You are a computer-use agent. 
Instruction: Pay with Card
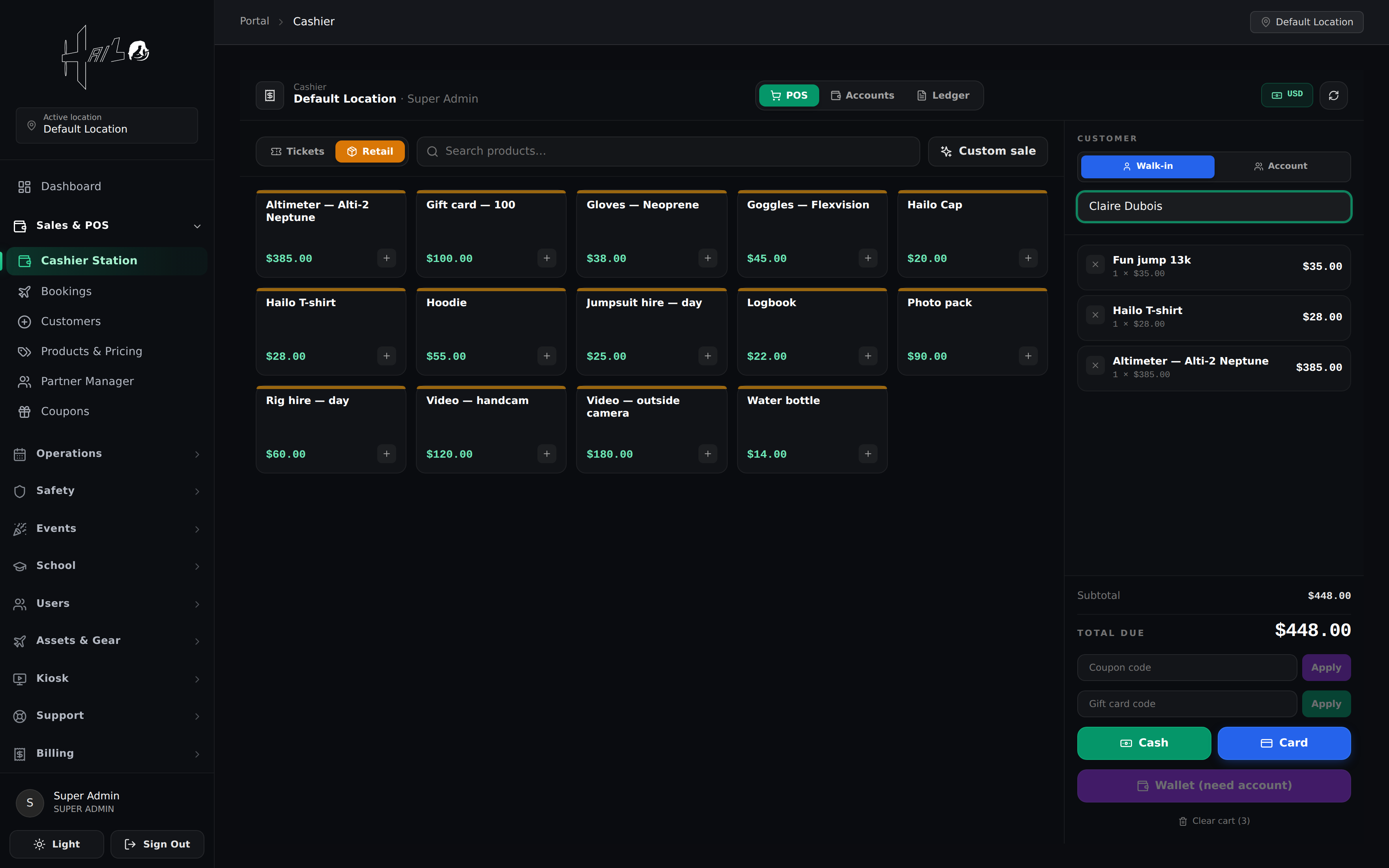pyautogui.click(x=1284, y=743)
